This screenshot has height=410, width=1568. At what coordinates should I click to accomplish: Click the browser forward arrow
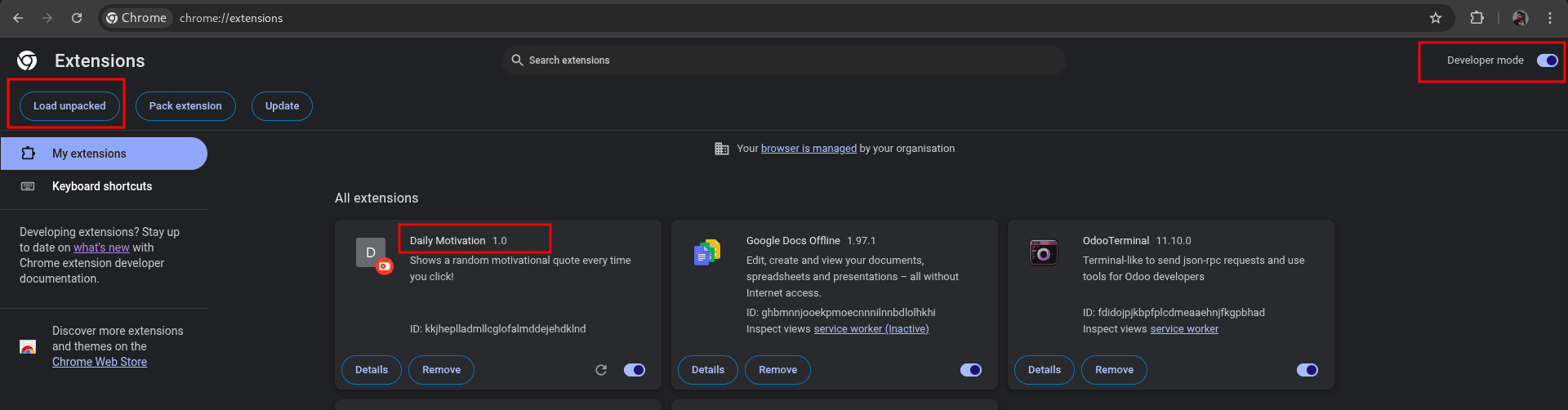[47, 18]
